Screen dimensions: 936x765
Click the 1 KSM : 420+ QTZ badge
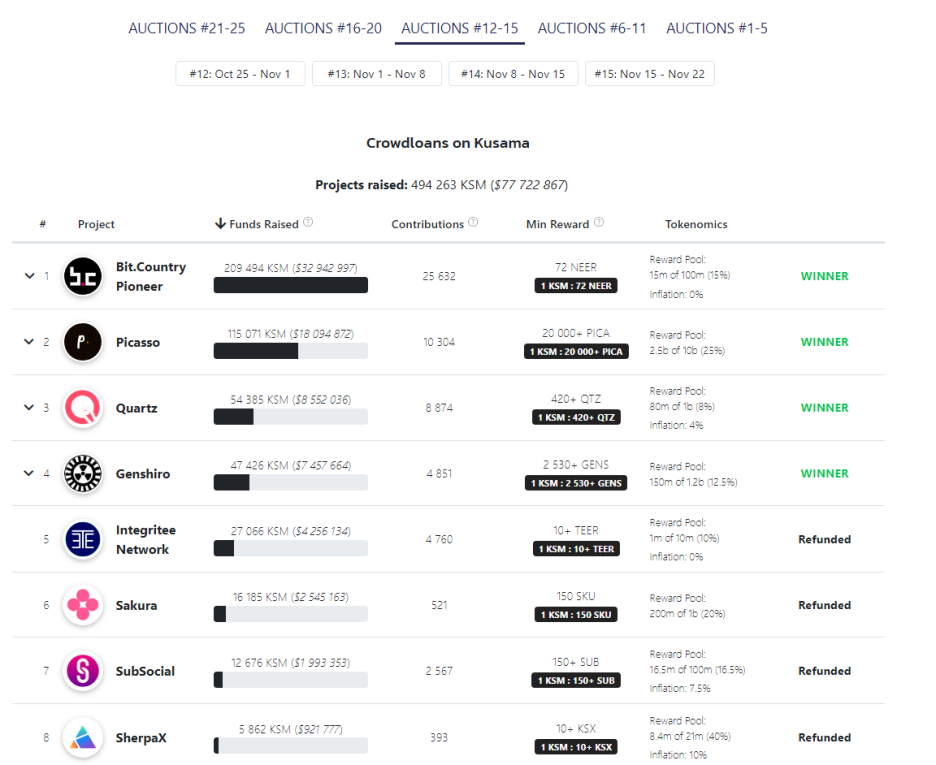[576, 417]
